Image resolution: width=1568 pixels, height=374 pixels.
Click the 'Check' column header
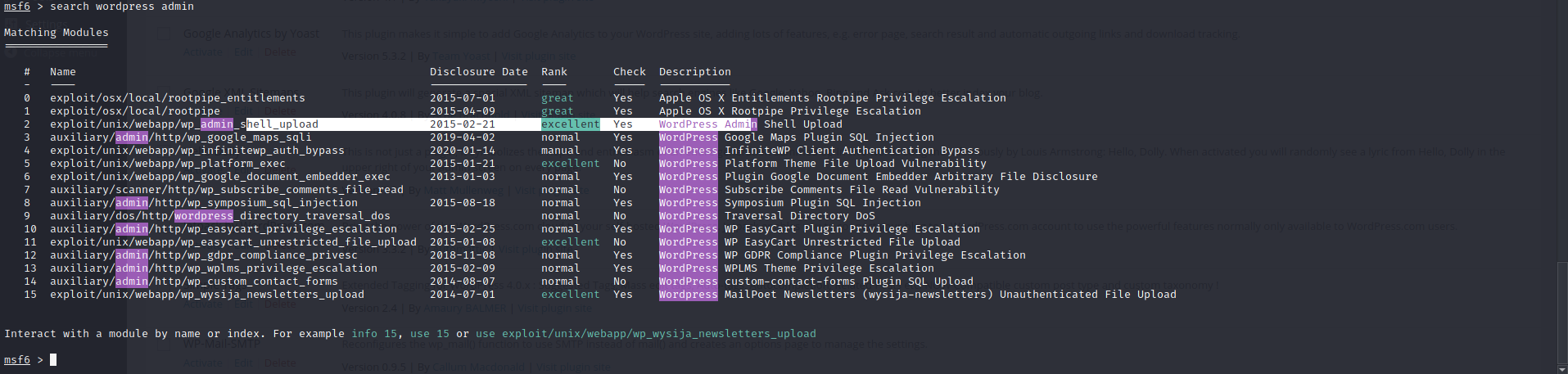[x=630, y=72]
